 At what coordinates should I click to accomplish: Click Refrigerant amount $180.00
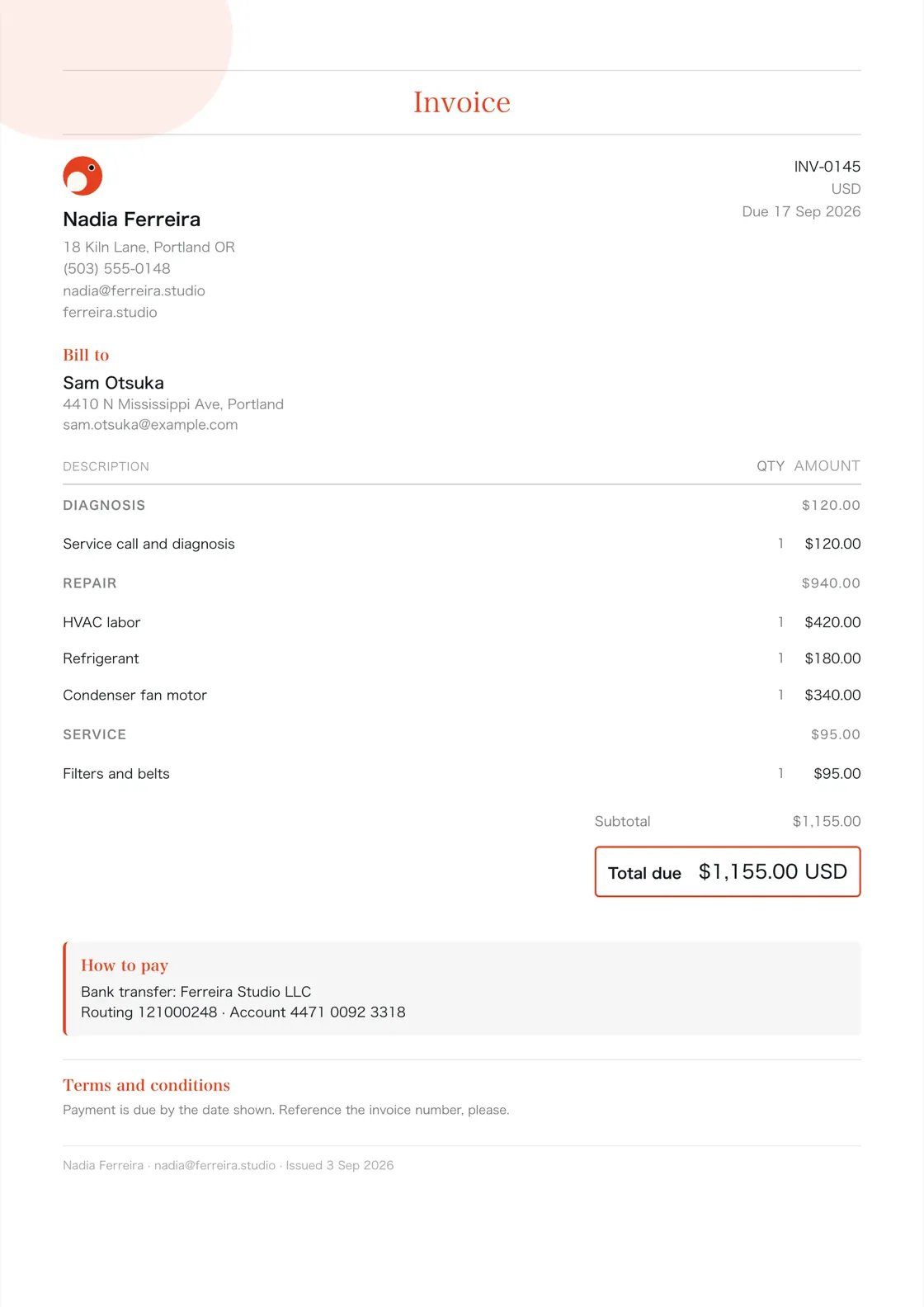point(832,658)
